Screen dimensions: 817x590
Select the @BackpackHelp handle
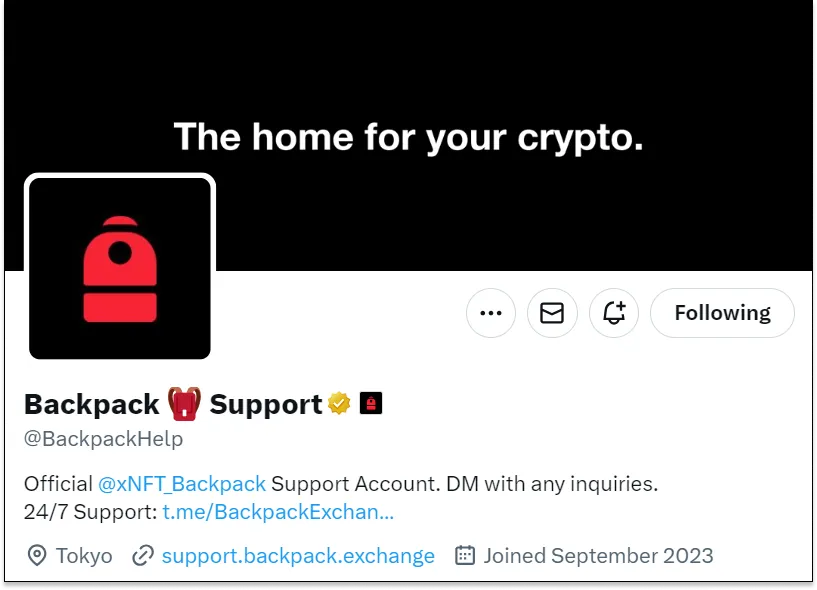[103, 439]
